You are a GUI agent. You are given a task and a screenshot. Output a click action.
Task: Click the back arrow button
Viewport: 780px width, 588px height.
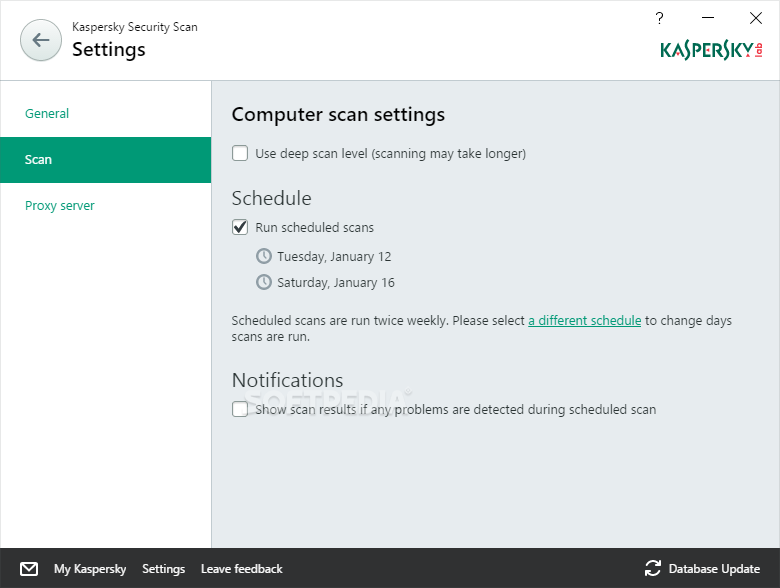click(x=41, y=40)
